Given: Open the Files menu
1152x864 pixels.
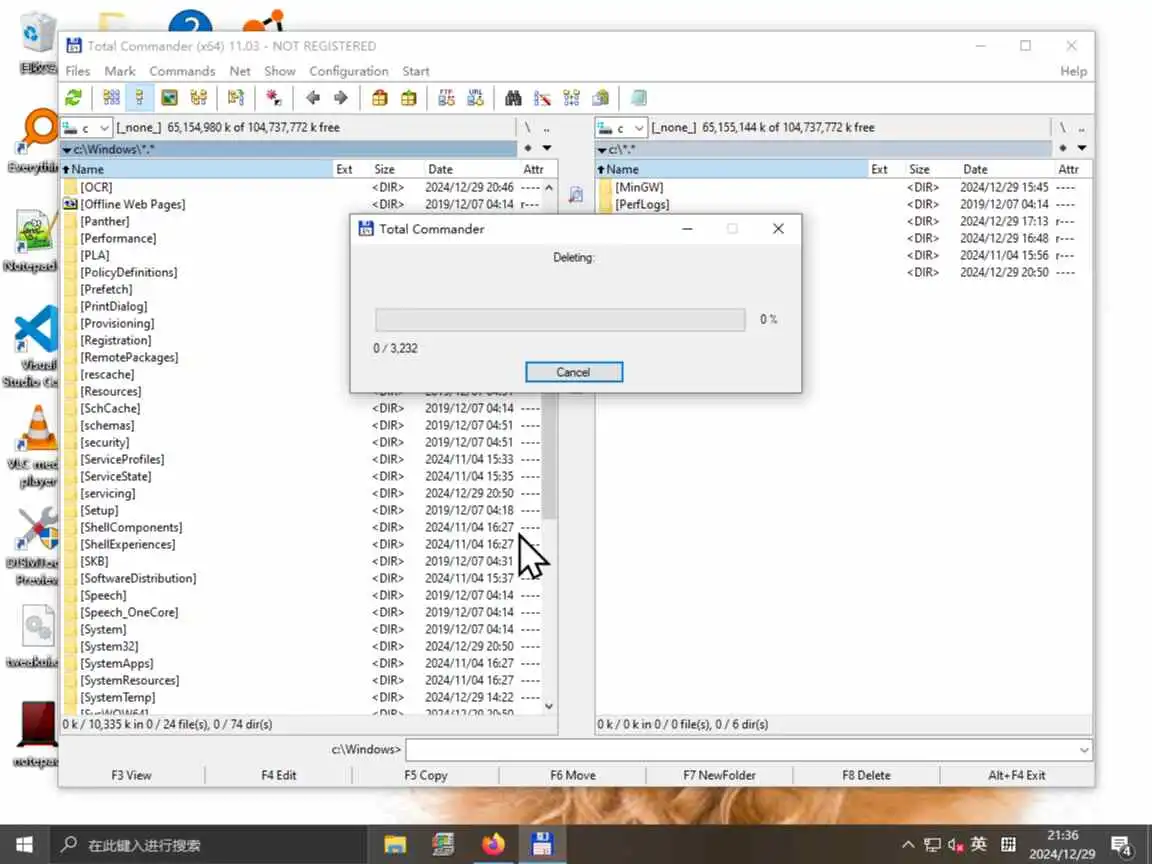Looking at the screenshot, I should pos(78,71).
